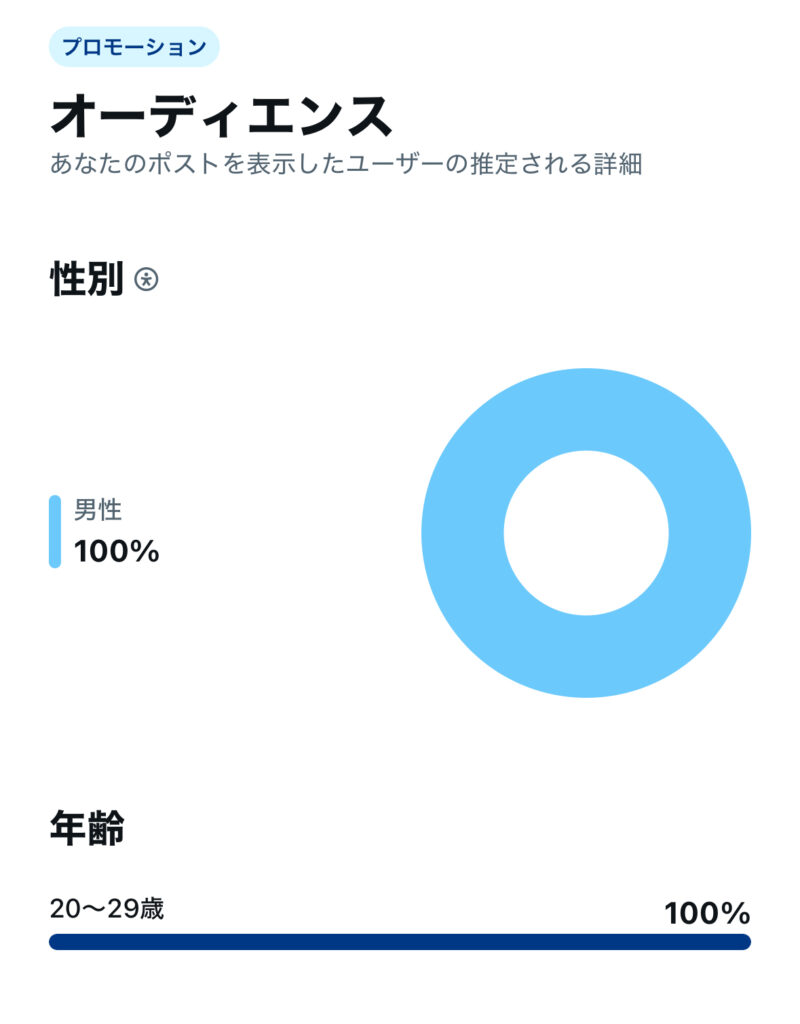This screenshot has width=800, height=1024.
Task: Tap the プロモーション badge
Action: coord(134,47)
